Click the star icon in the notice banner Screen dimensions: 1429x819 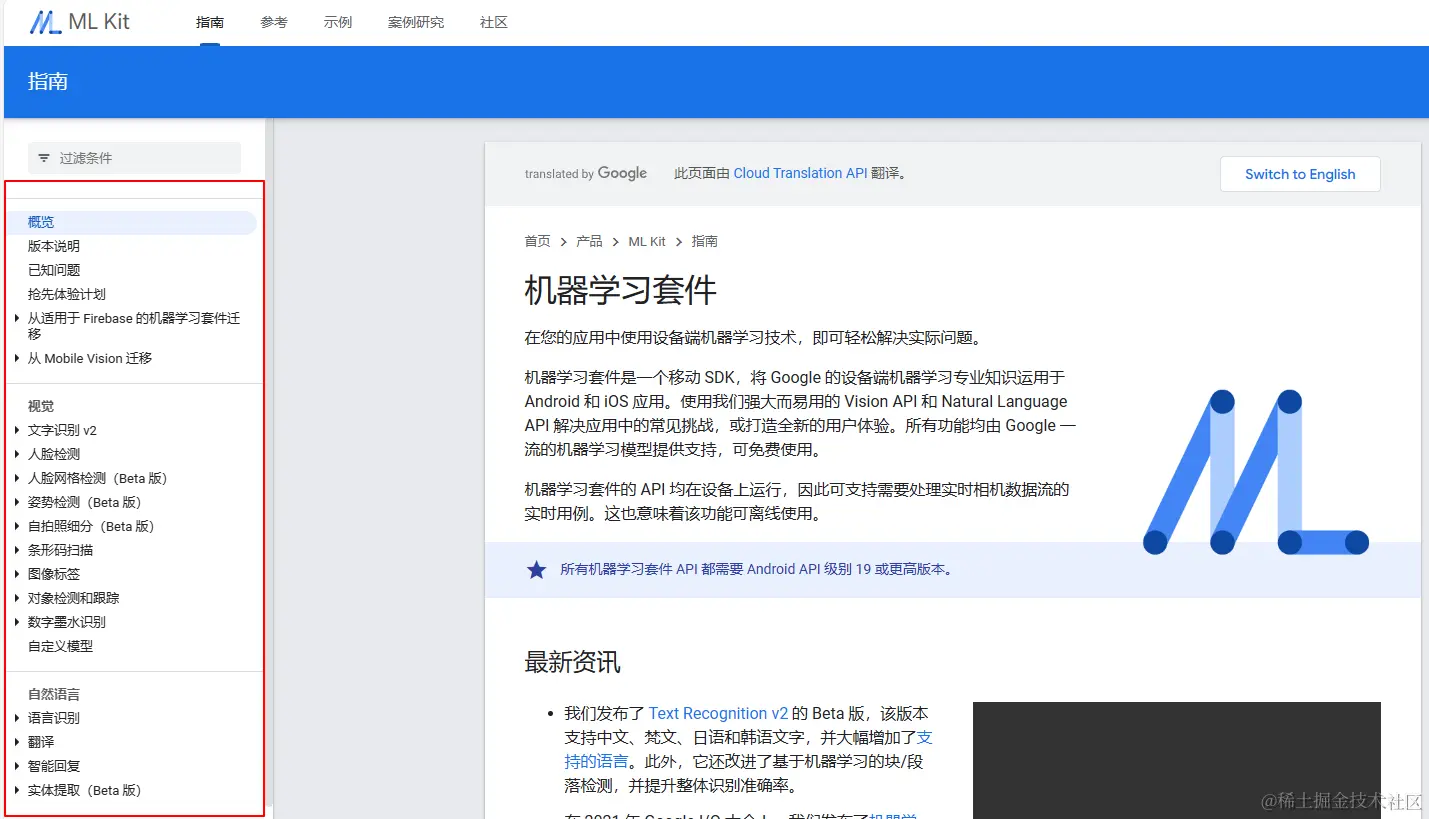point(537,570)
